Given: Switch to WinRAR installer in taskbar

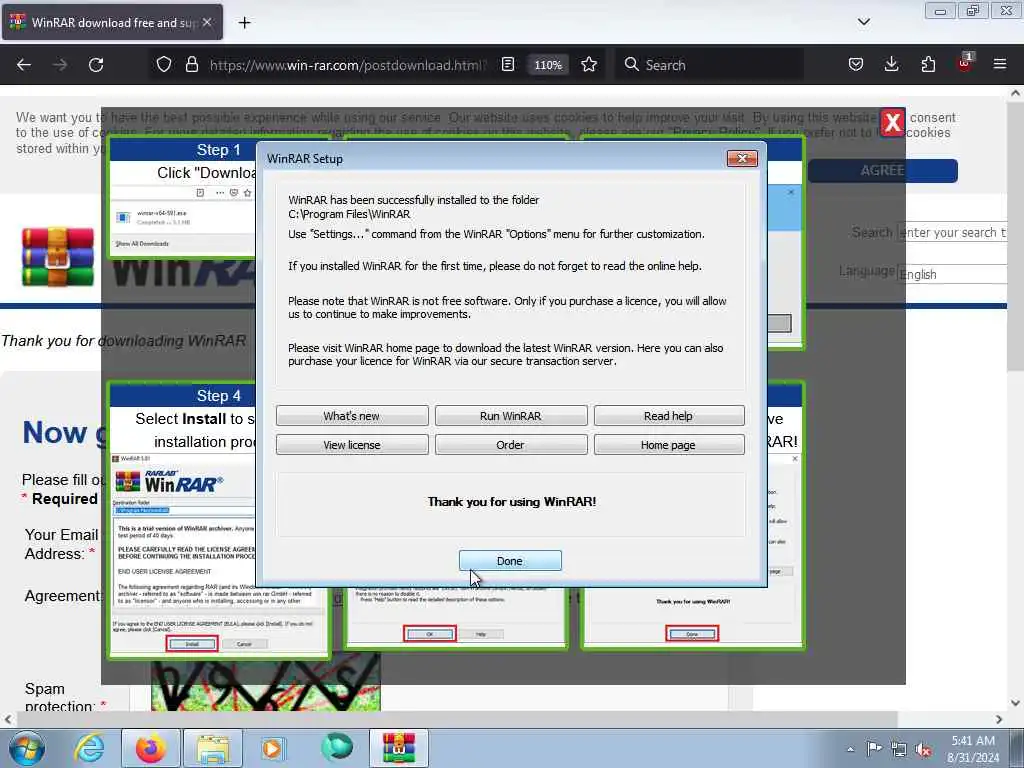Looking at the screenshot, I should coord(399,748).
